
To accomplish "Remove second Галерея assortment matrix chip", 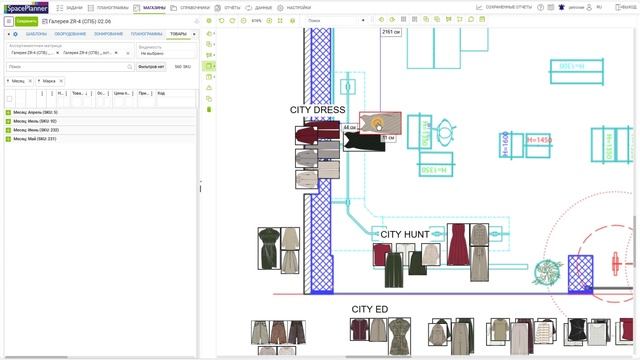I will (x=116, y=53).
